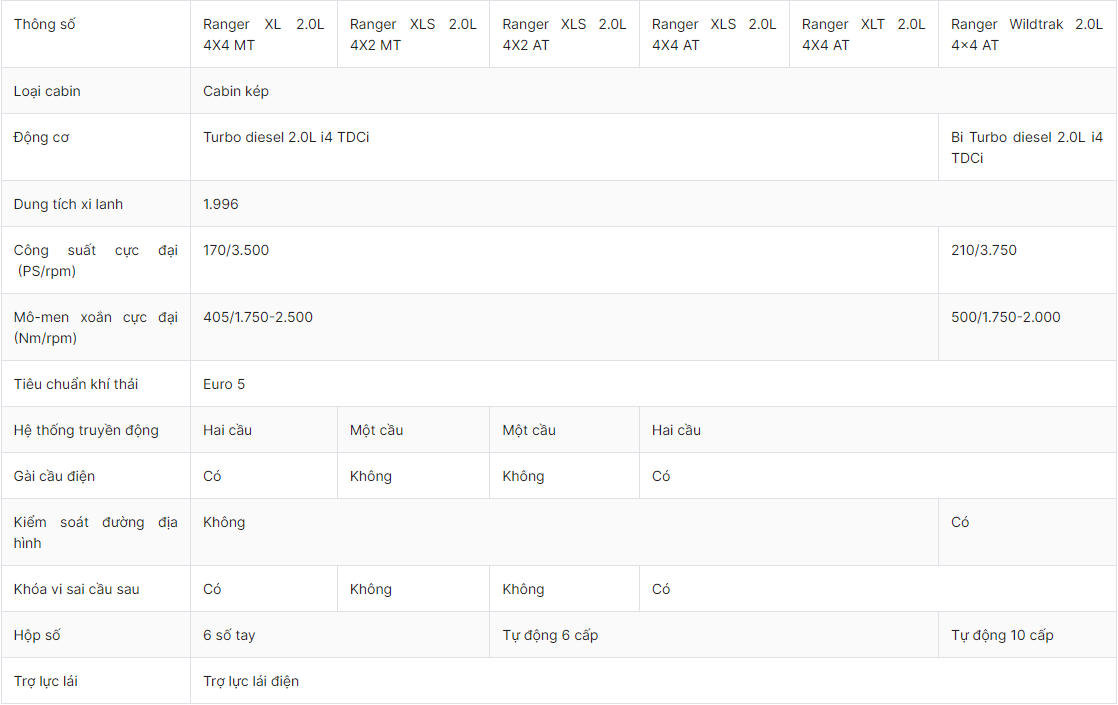Click the 500/1.750-2.000 torque value
The width and height of the screenshot is (1118, 705).
1005,317
